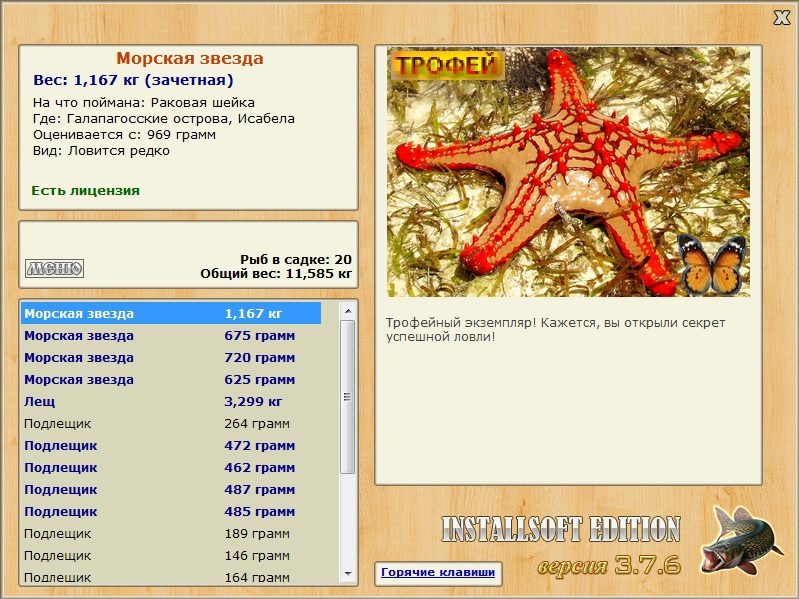Select Морская звезда 675 грамм row

tap(171, 336)
